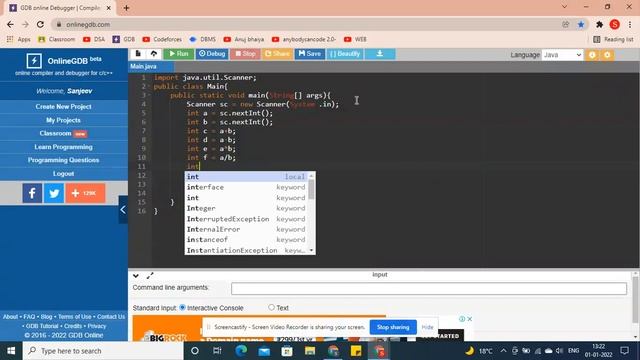The height and width of the screenshot is (360, 640).
Task: Beautify the code
Action: [x=345, y=54]
